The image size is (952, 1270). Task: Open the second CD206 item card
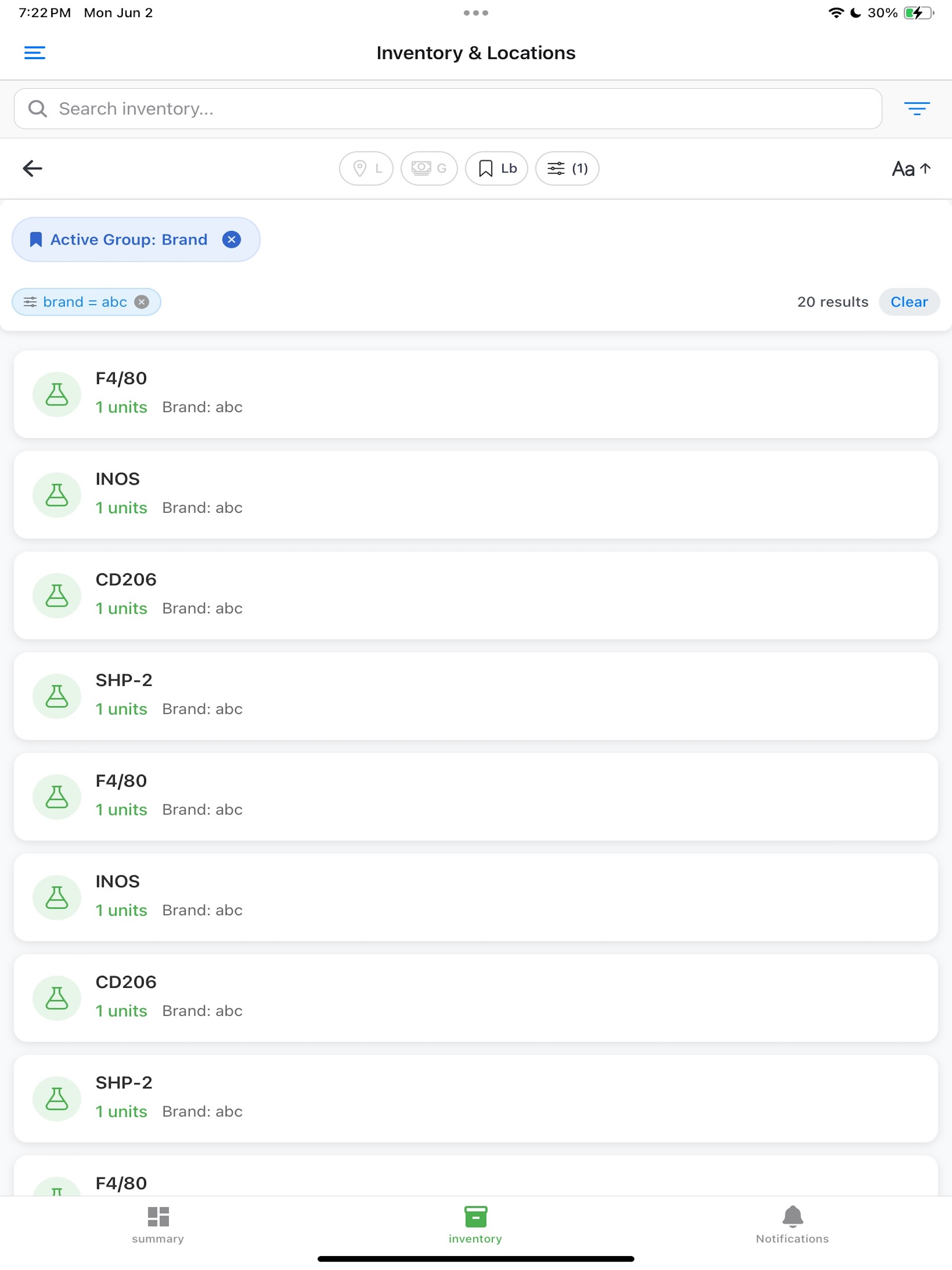tap(476, 998)
